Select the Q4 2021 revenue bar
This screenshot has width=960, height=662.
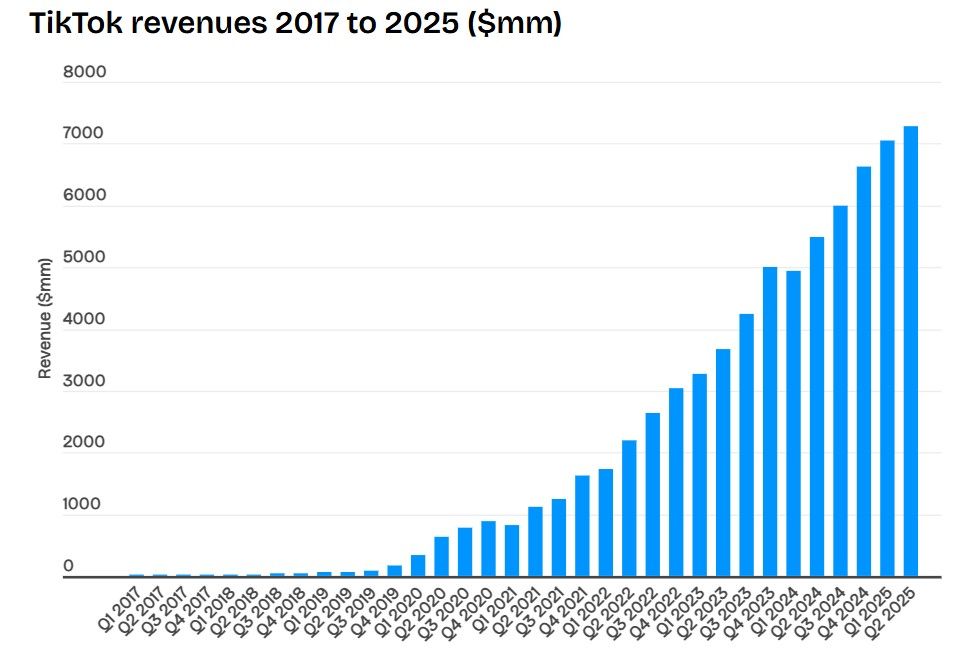[582, 527]
